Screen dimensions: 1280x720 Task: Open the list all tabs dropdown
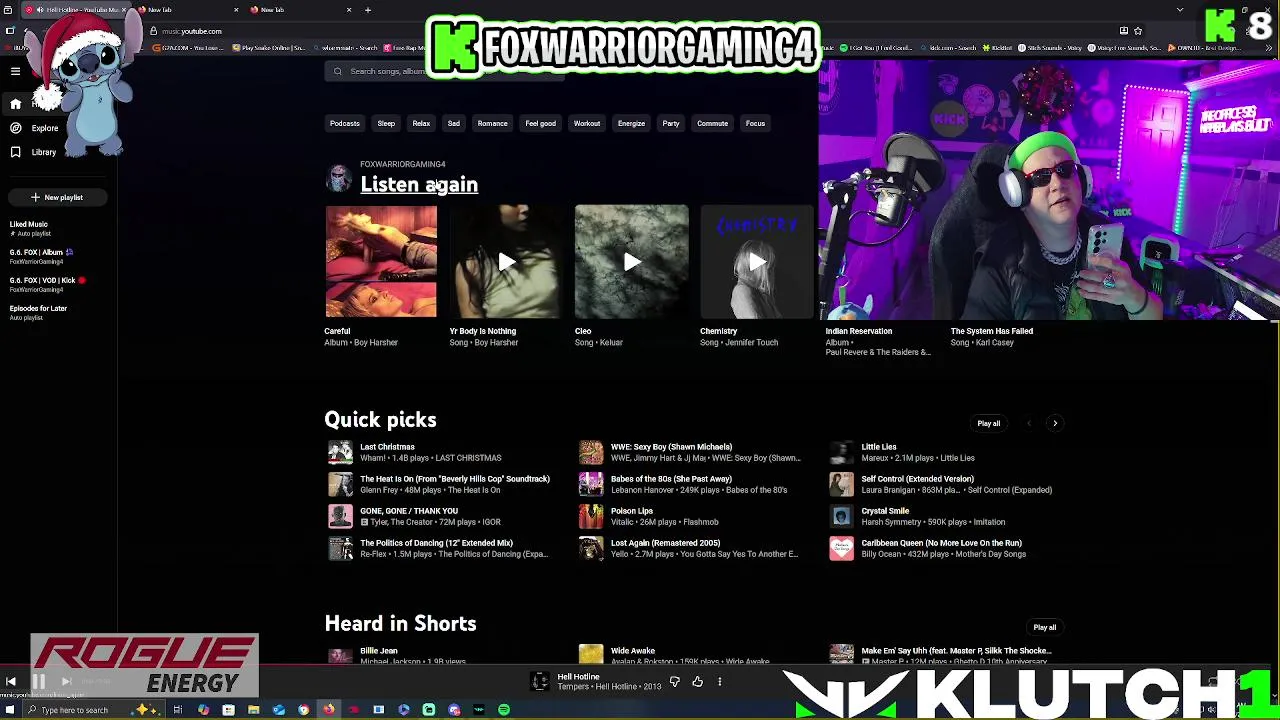pyautogui.click(x=1180, y=10)
